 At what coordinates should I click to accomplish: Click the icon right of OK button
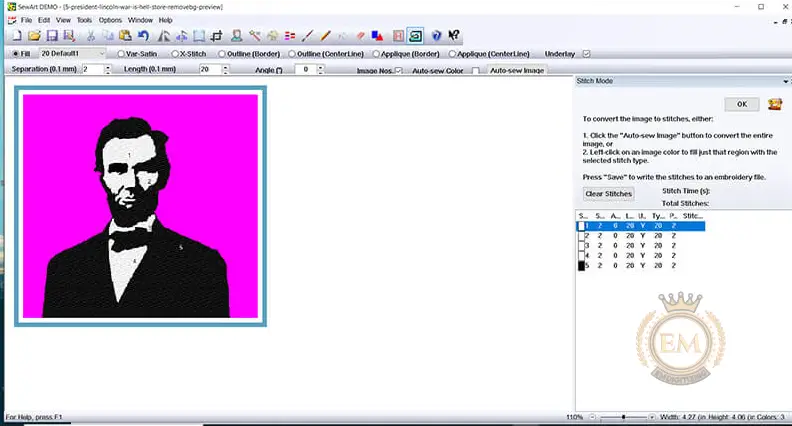coord(775,104)
